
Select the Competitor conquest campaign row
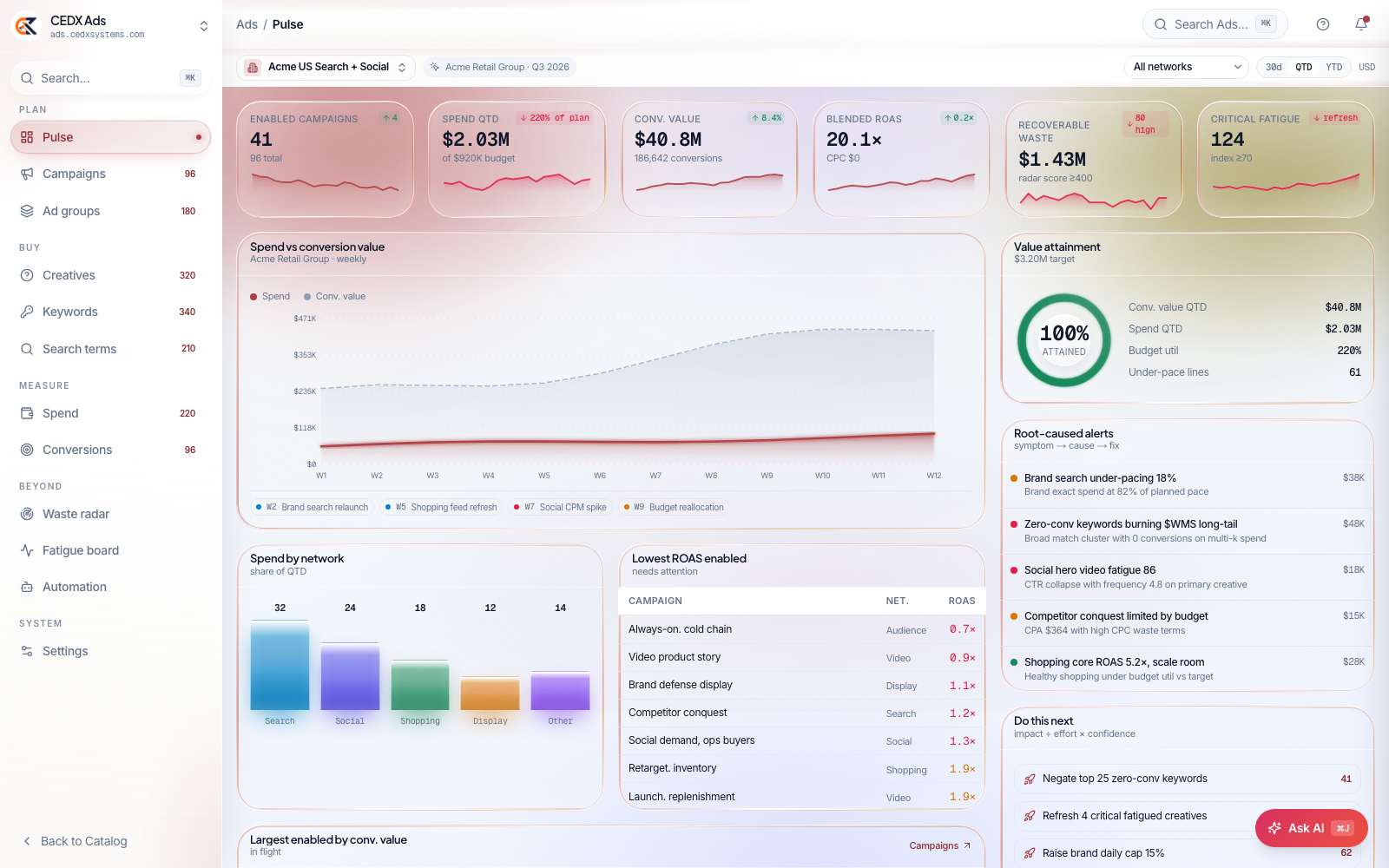[x=802, y=713]
